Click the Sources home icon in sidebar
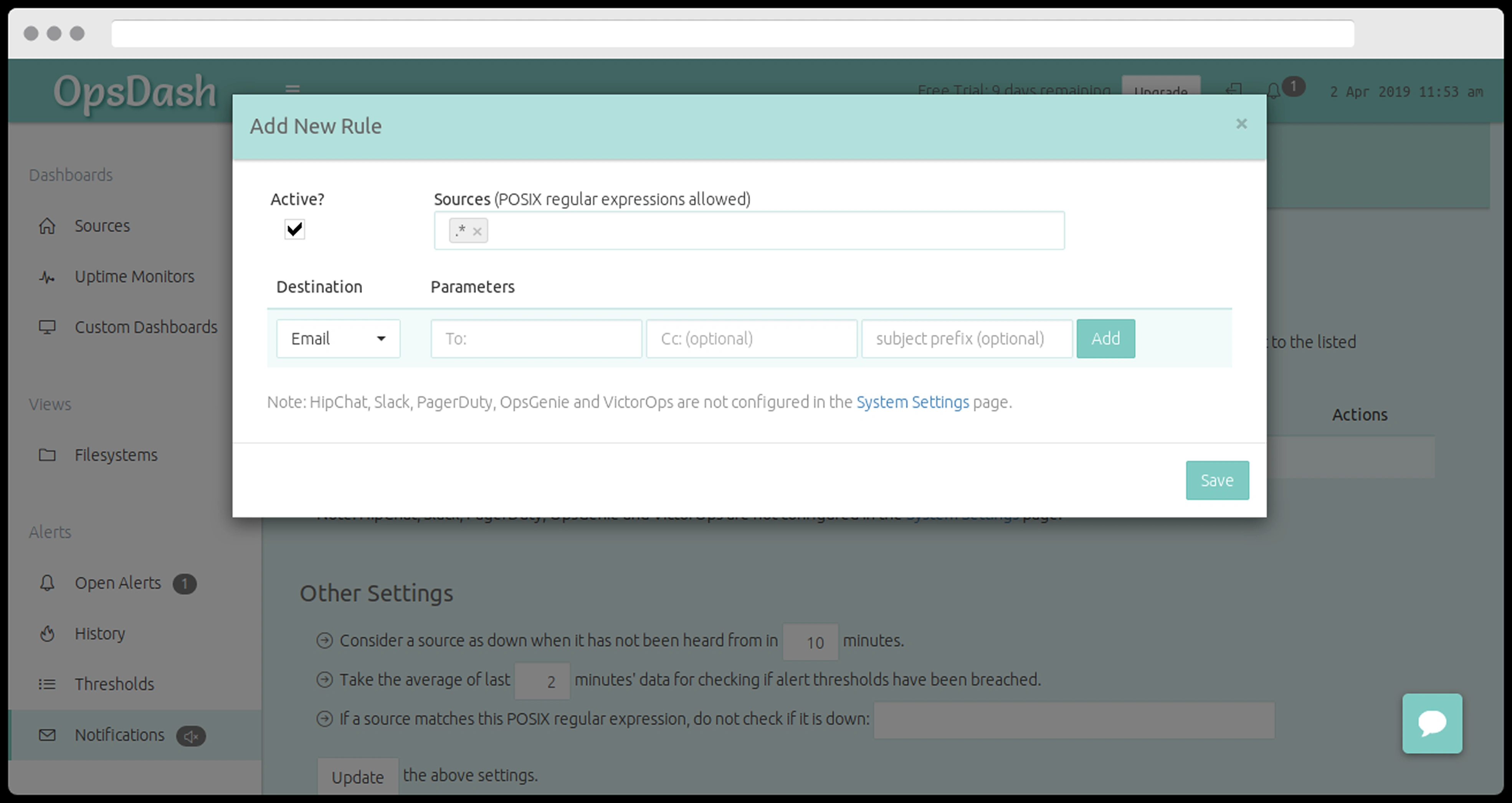The width and height of the screenshot is (1512, 803). [47, 226]
